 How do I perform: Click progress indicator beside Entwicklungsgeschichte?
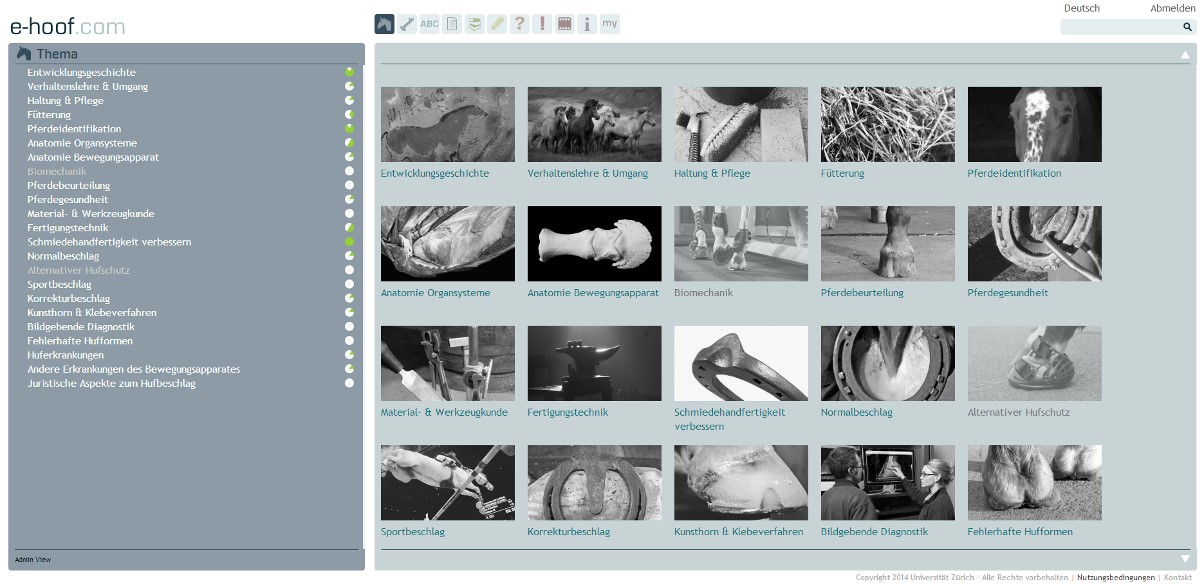point(350,73)
